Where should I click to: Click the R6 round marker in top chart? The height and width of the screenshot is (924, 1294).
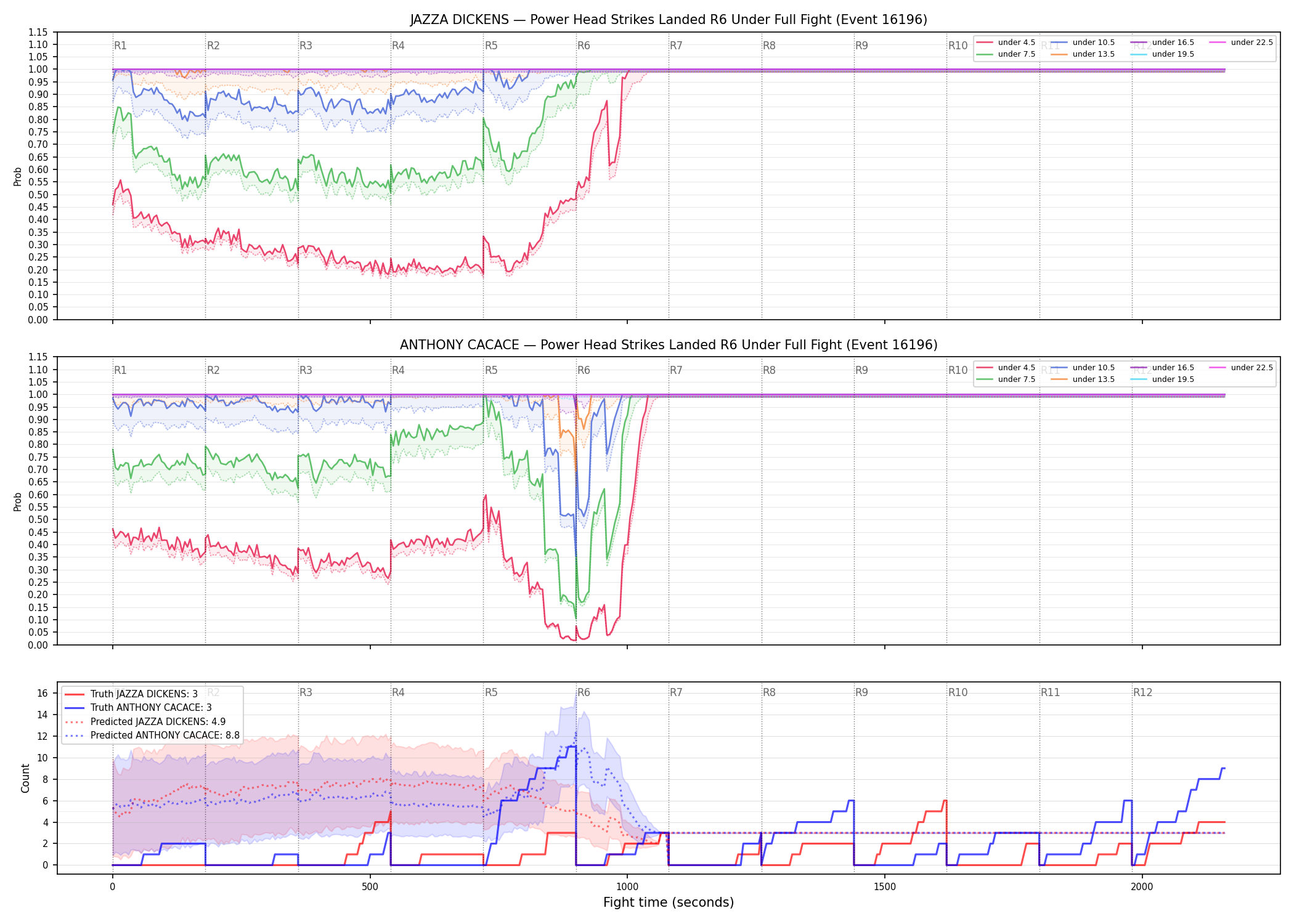(x=584, y=46)
